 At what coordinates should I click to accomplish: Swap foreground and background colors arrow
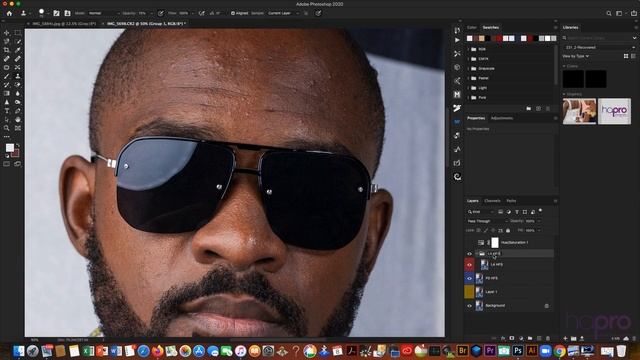point(18,145)
